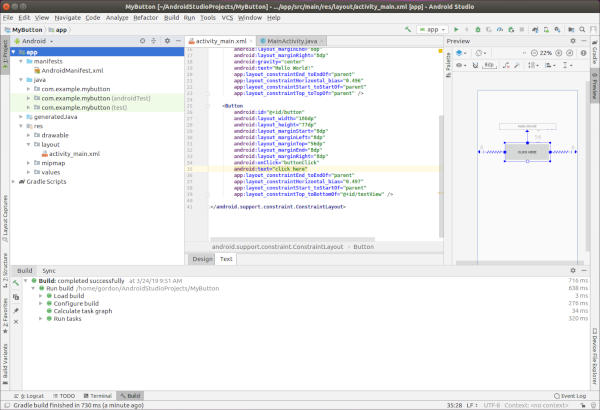The height and width of the screenshot is (410, 600).
Task: Open the app run configuration dropdown
Action: click(x=431, y=29)
